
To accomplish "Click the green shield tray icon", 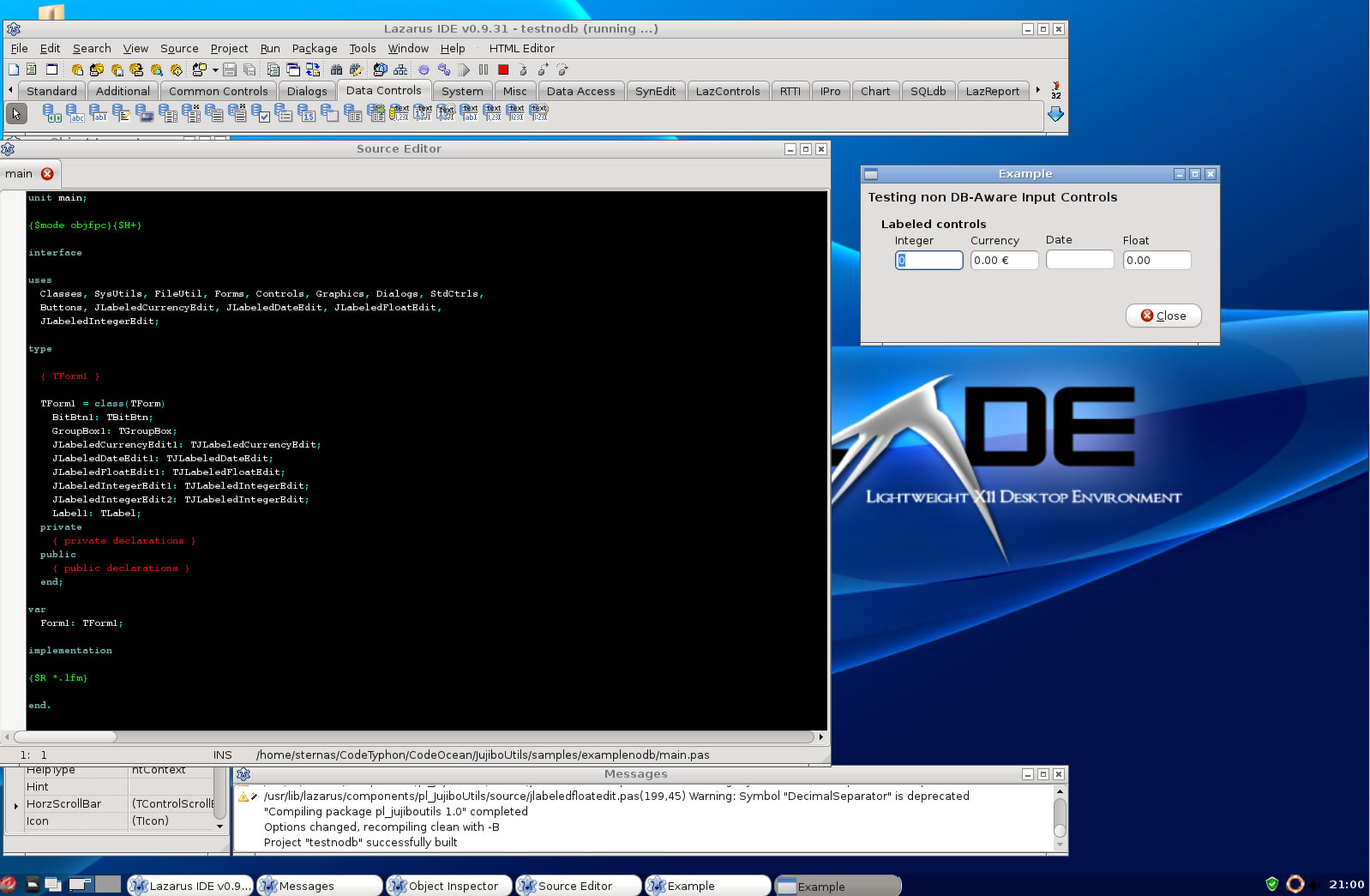I will coord(1272,884).
